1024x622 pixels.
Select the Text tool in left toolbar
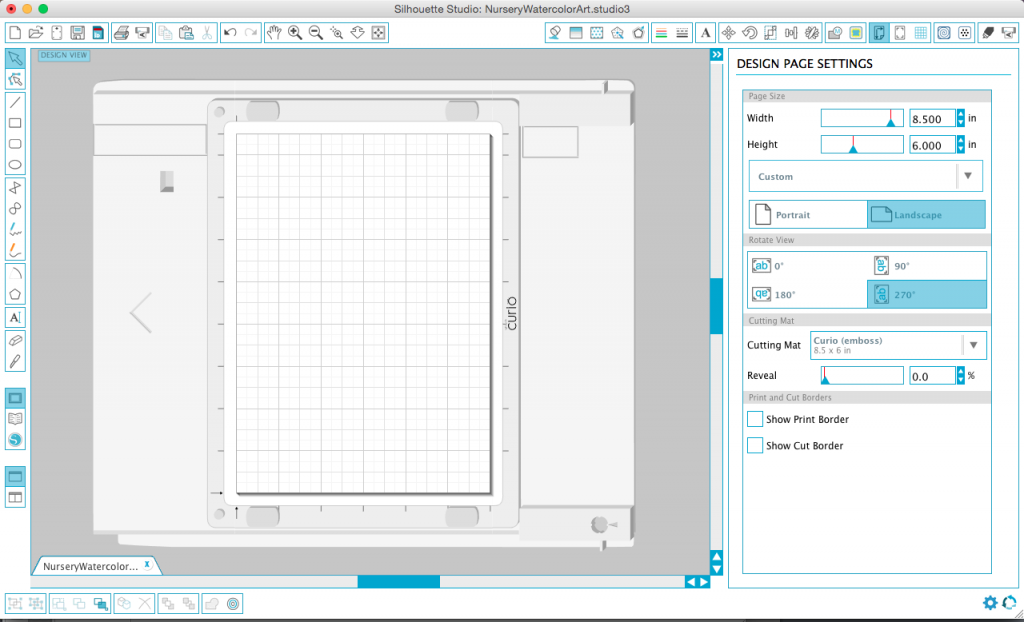pos(15,318)
